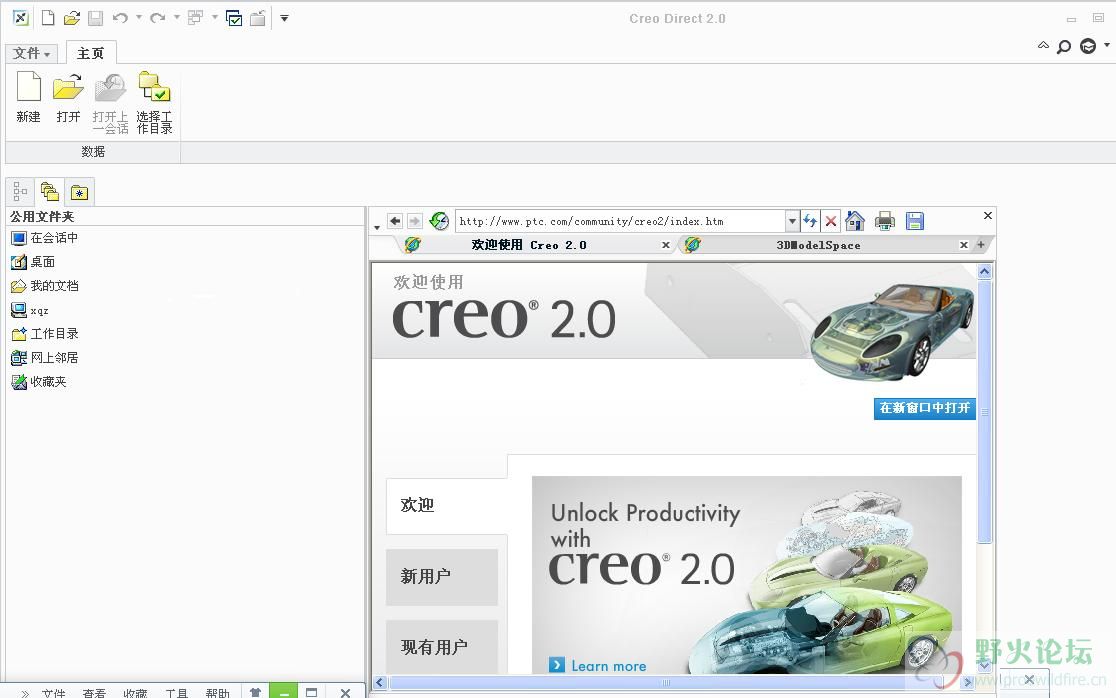This screenshot has height=698, width=1116.
Task: Click 选择工作目录 in the ribbon
Action: [x=154, y=102]
